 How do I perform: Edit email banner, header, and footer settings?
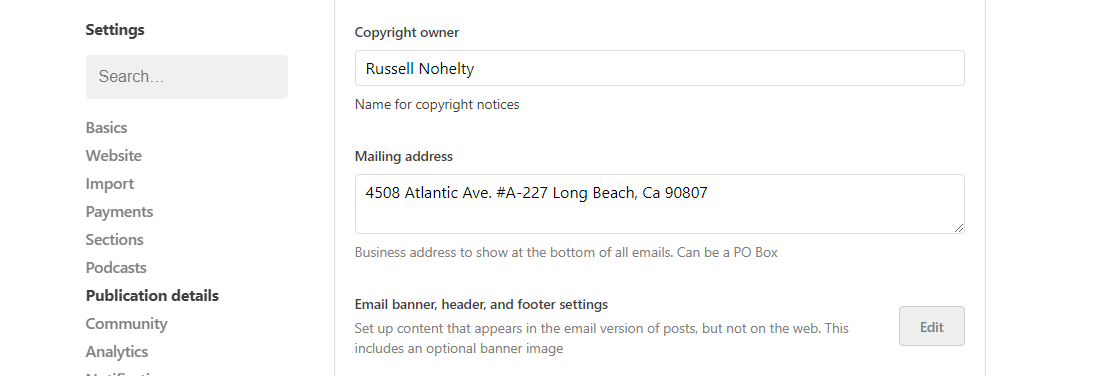[x=931, y=327]
